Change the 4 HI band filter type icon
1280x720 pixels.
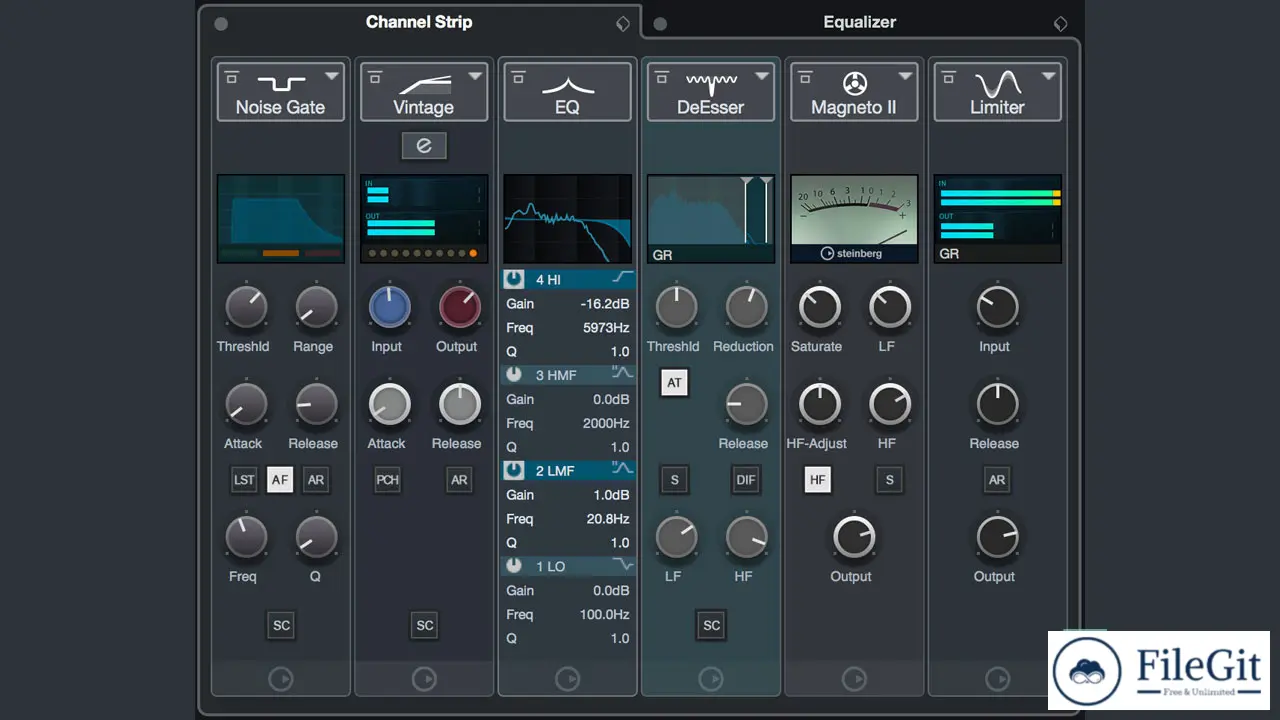coord(623,278)
